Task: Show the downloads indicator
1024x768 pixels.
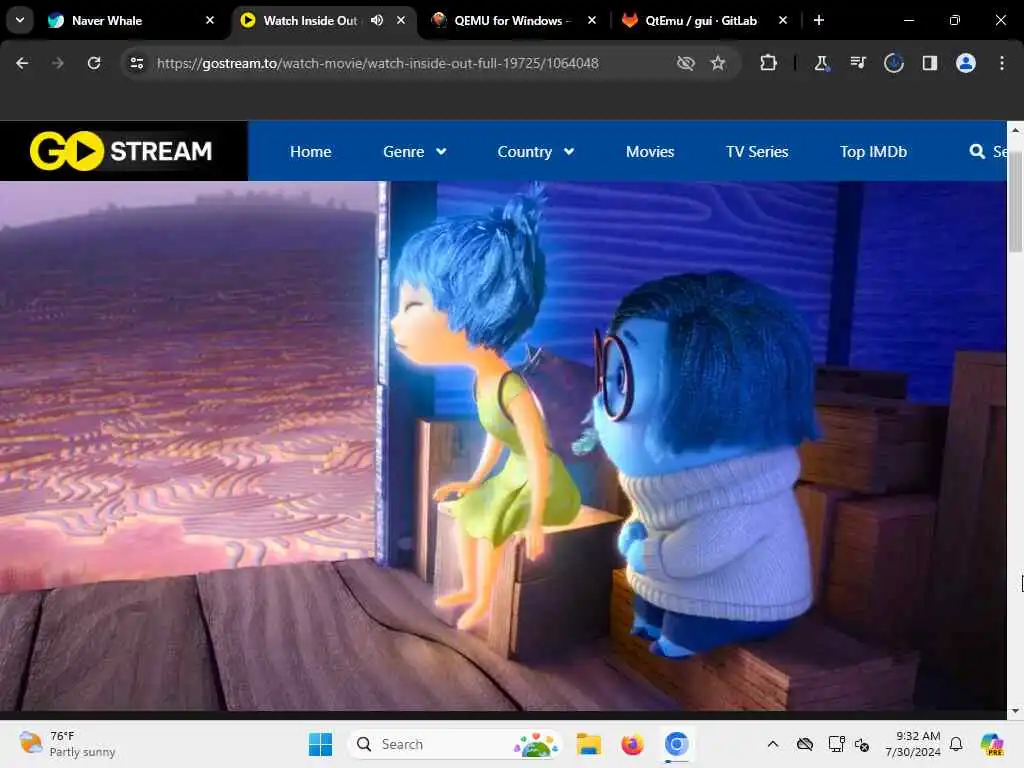Action: 894,63
